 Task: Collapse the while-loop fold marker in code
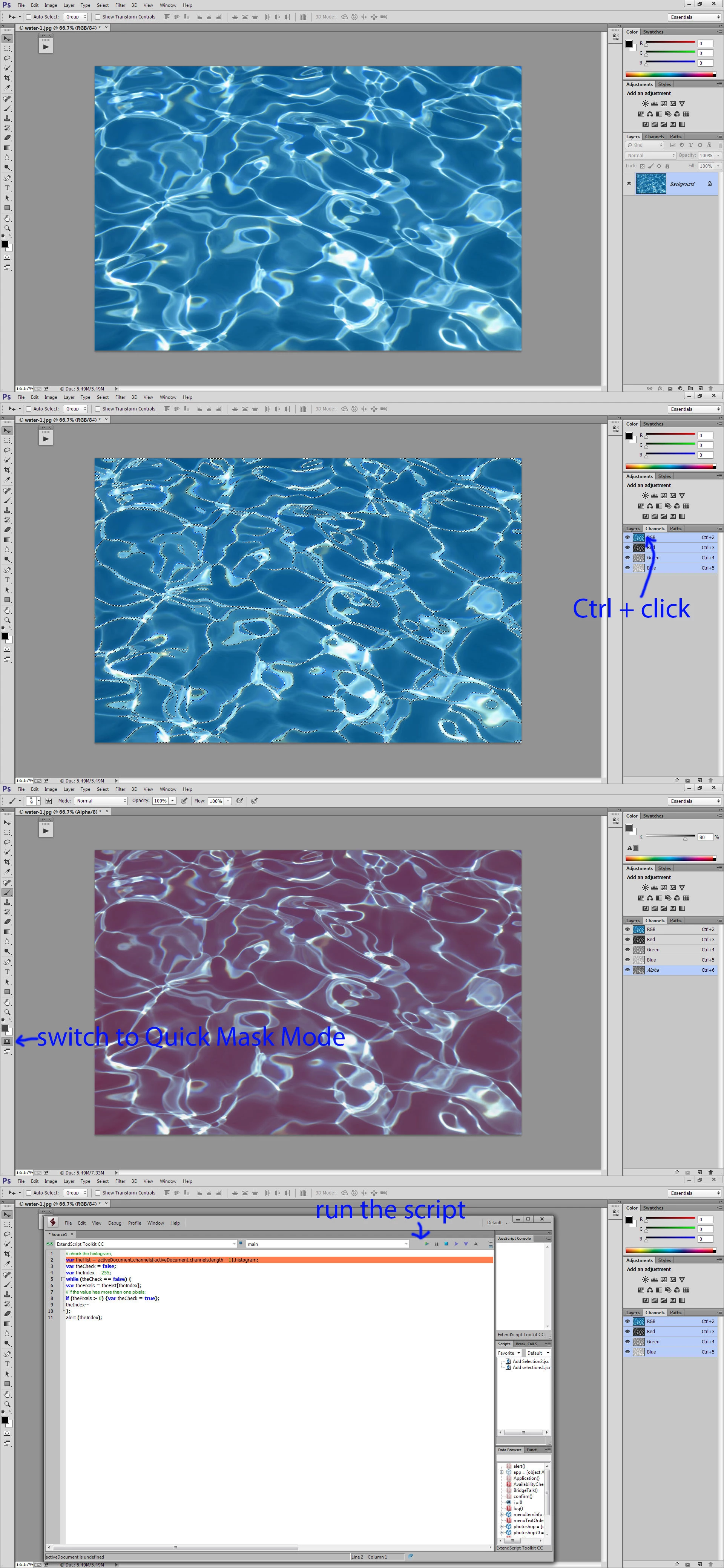pyautogui.click(x=63, y=1279)
